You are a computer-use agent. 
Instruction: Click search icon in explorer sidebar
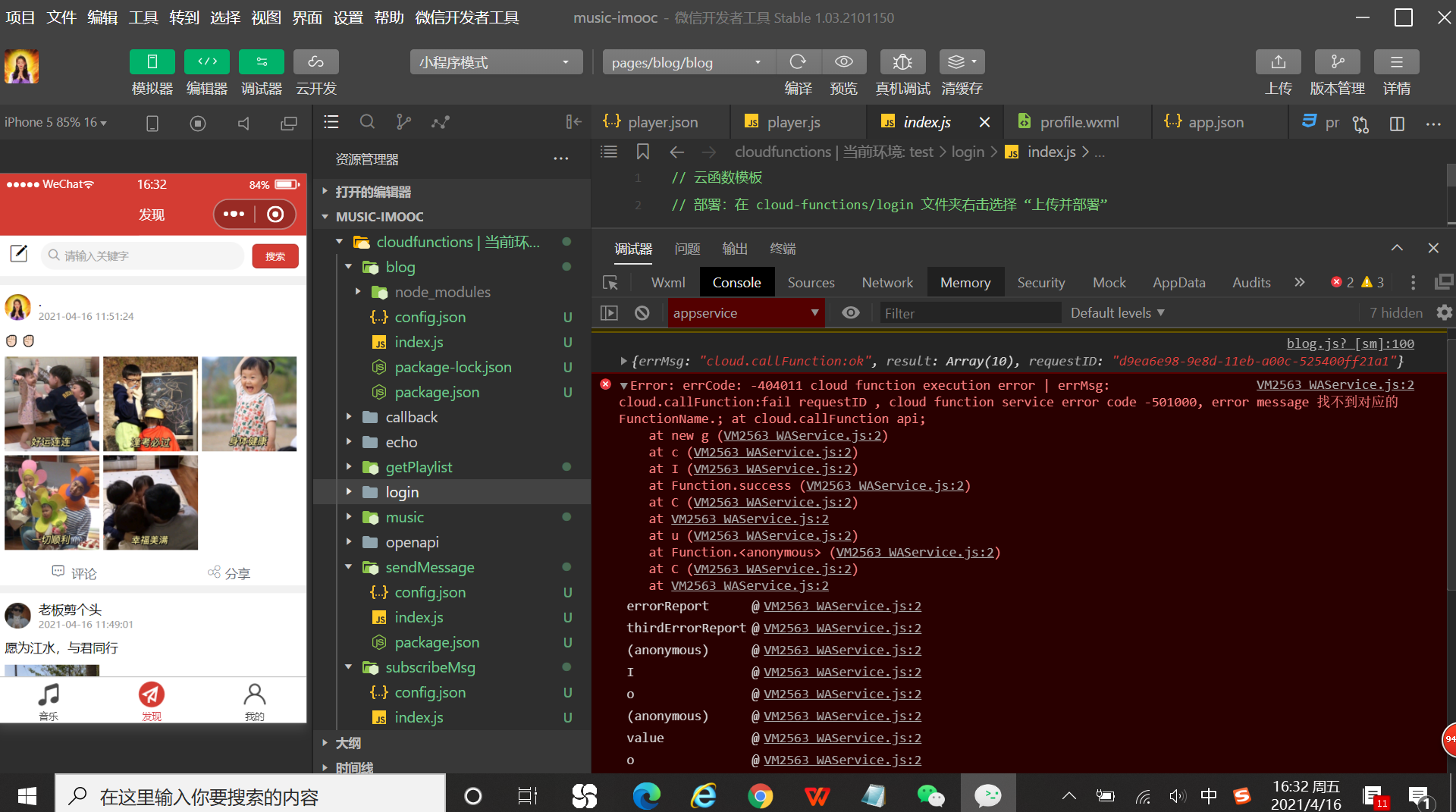tap(367, 122)
